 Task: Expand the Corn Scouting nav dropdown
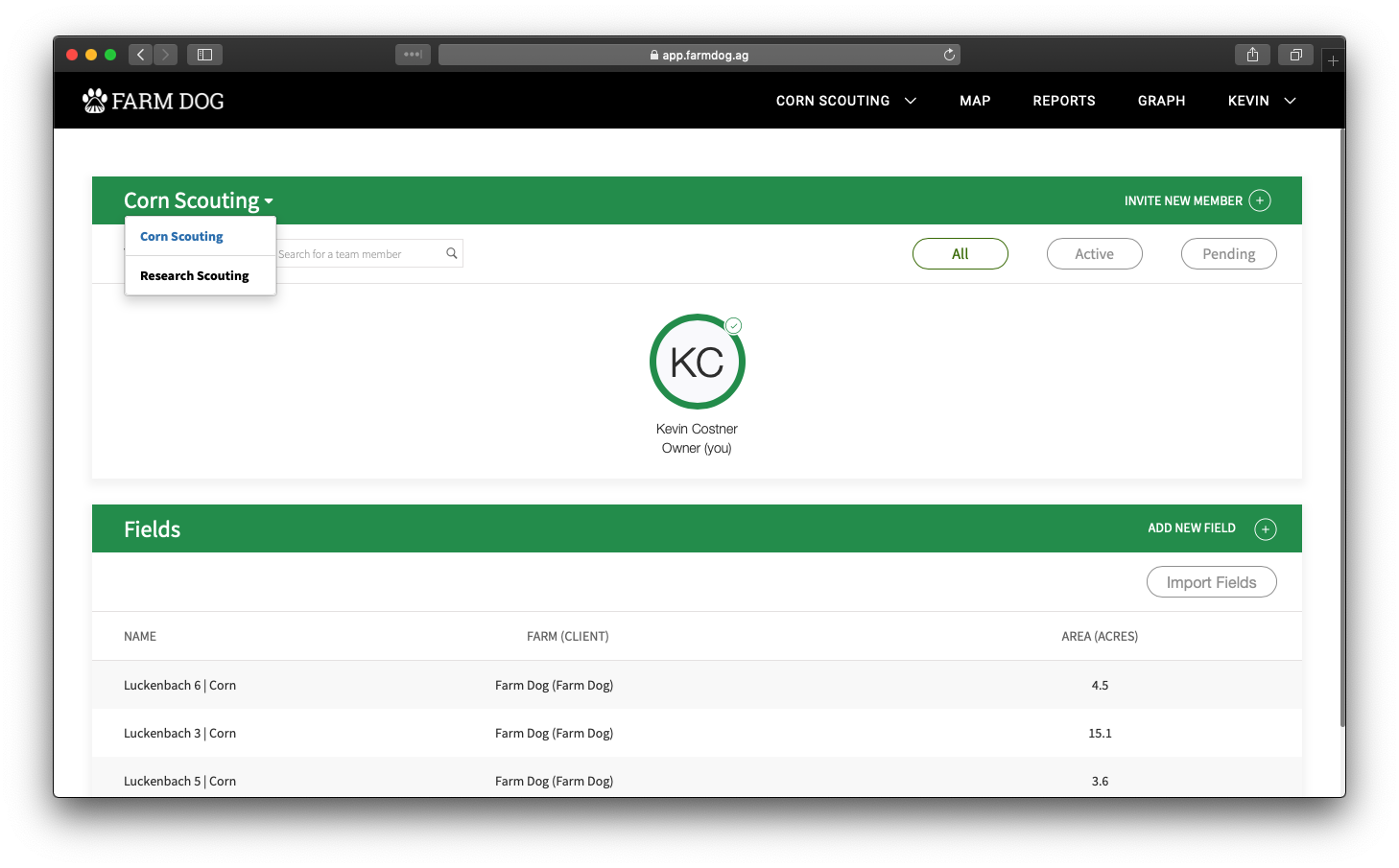[846, 101]
